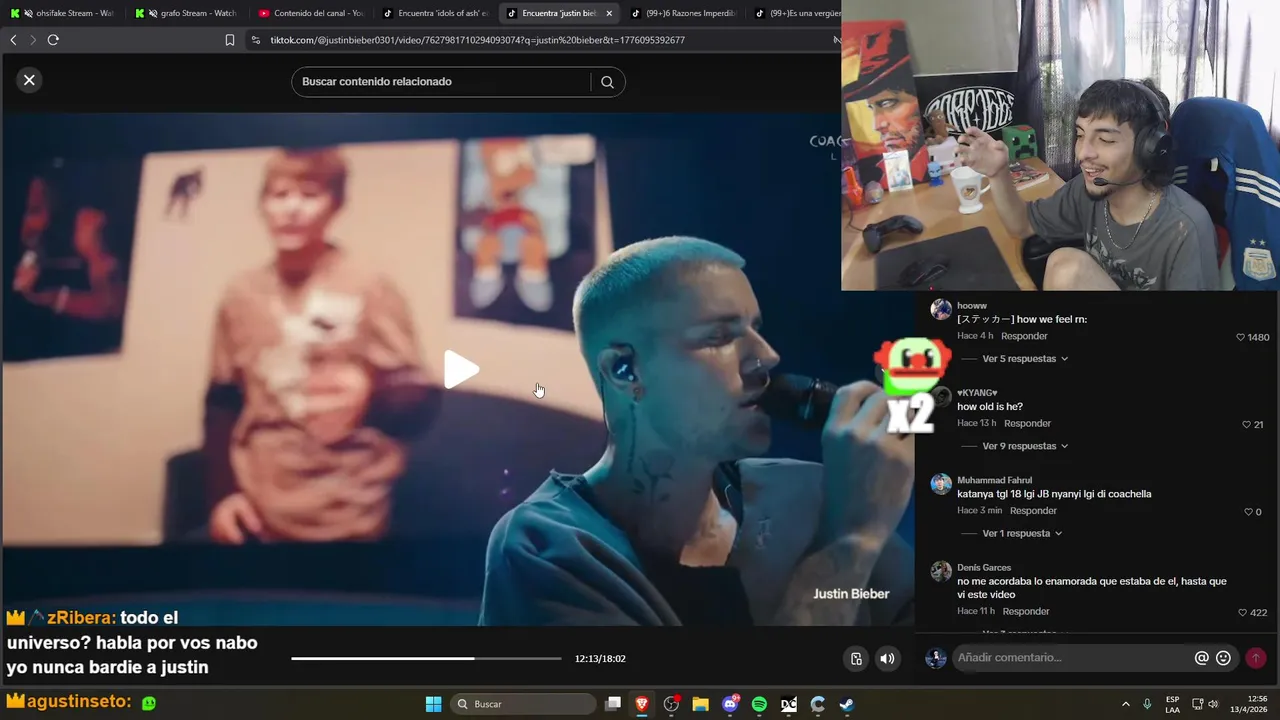Click the search magnifier icon beside Buscar contenido relacionado
The image size is (1280, 720).
[607, 82]
